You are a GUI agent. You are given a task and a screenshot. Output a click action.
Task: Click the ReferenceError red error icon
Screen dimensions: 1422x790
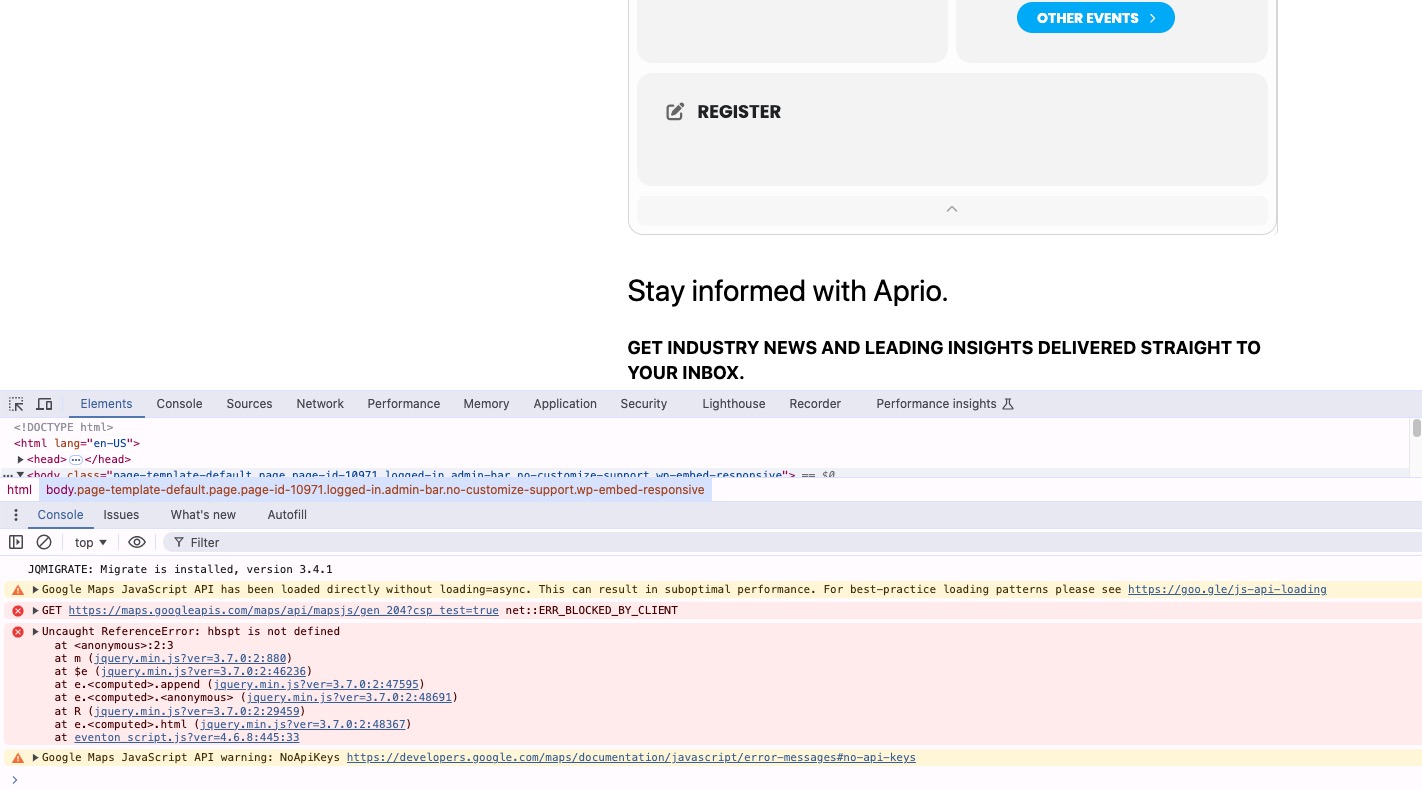tap(18, 632)
